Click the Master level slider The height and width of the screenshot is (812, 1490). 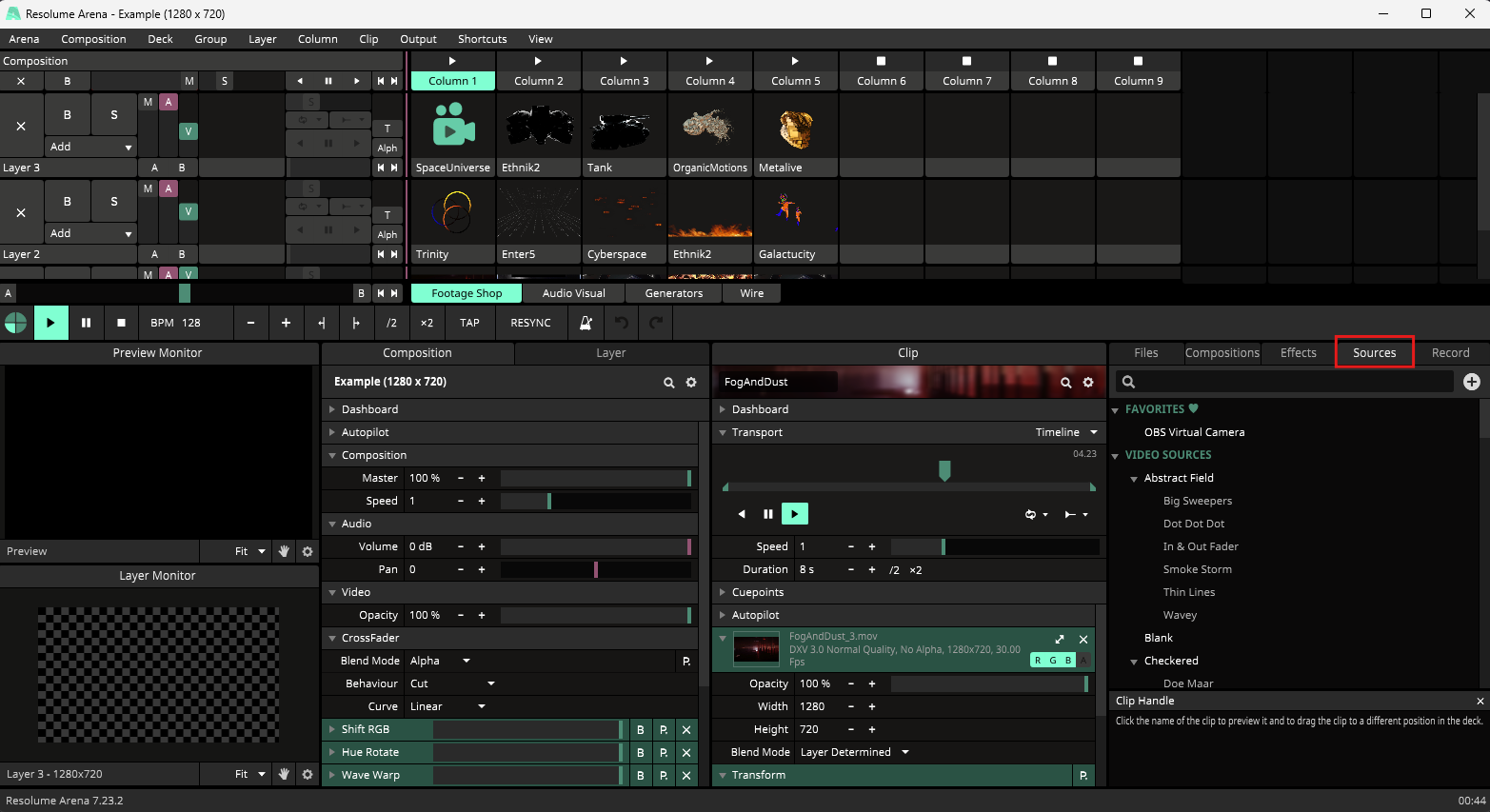coord(595,478)
